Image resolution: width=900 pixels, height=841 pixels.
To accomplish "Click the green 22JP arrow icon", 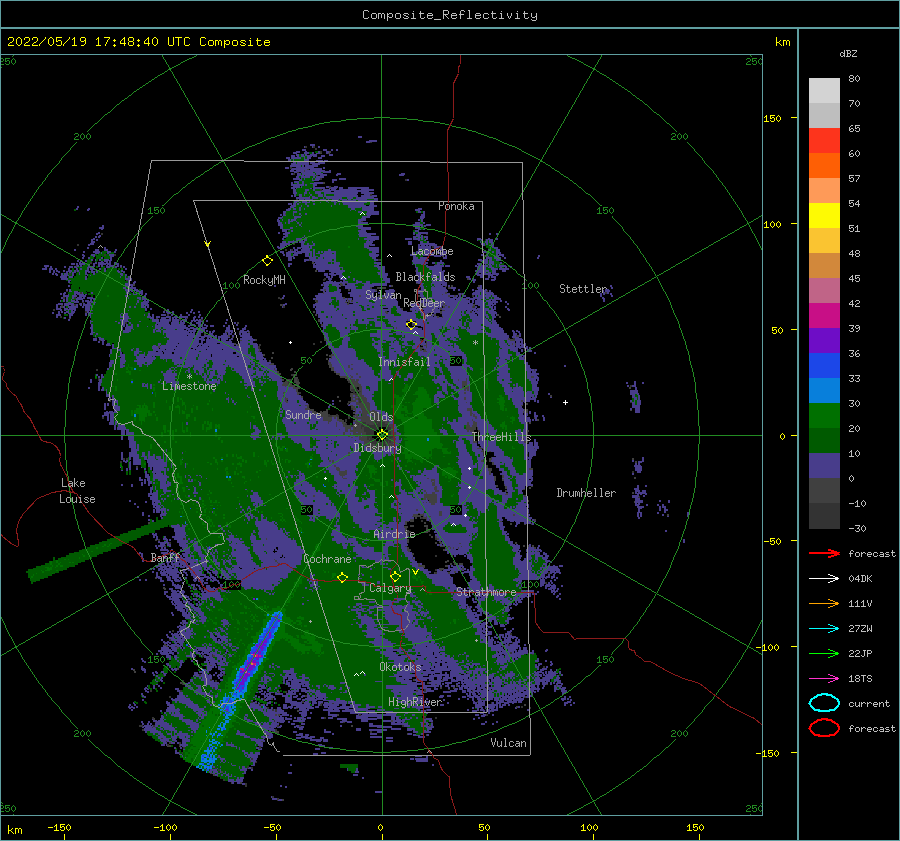I will [824, 653].
